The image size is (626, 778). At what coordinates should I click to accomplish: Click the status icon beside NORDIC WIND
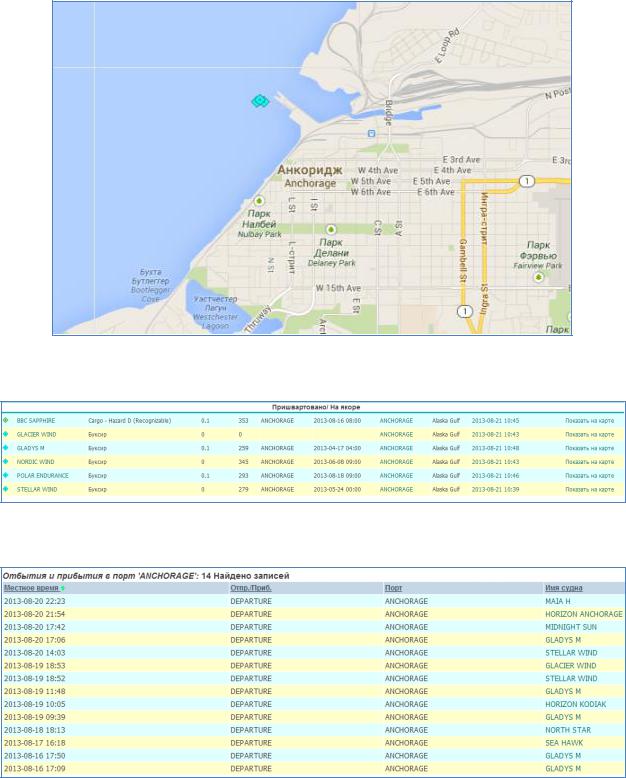[x=6, y=461]
